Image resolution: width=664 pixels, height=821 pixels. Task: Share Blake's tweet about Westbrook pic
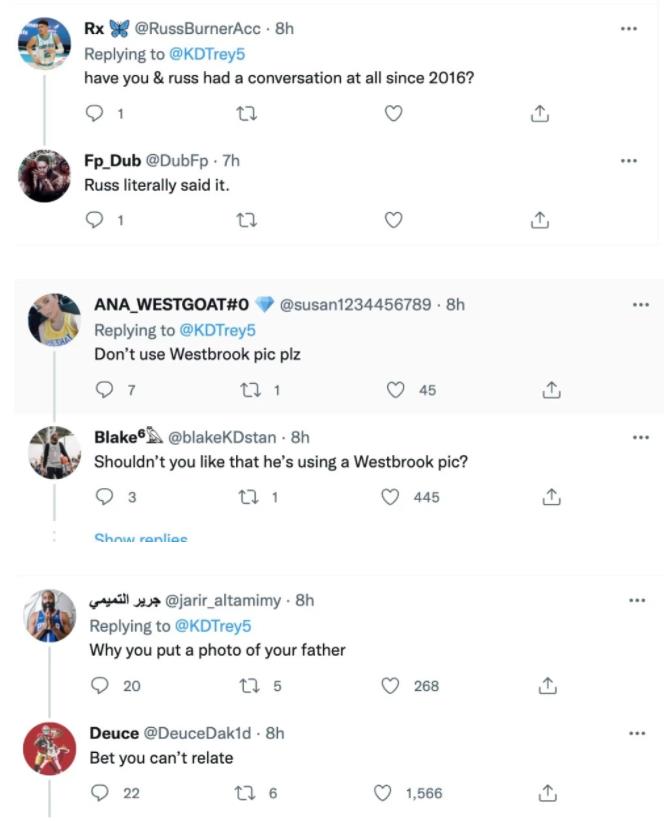[x=549, y=496]
